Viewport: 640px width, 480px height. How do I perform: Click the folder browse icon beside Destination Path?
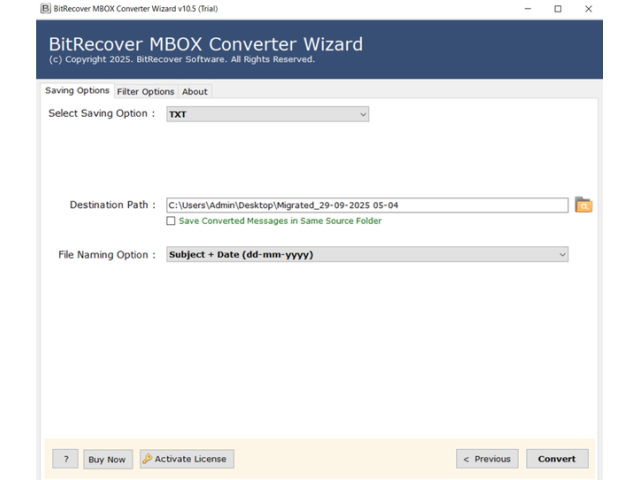(583, 205)
